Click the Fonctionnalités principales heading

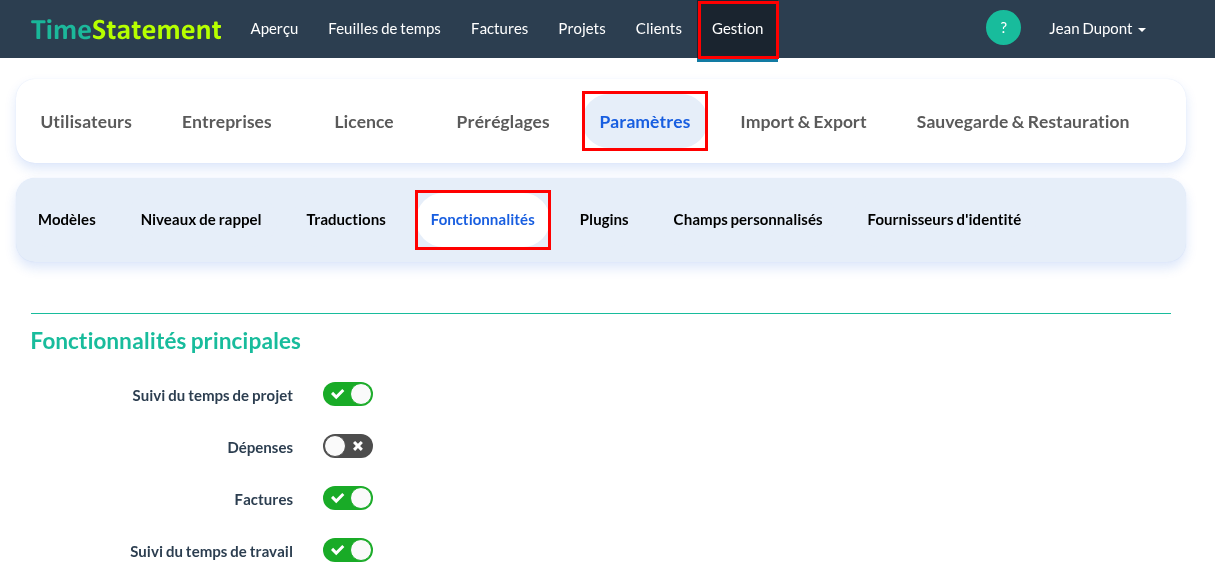tap(166, 341)
